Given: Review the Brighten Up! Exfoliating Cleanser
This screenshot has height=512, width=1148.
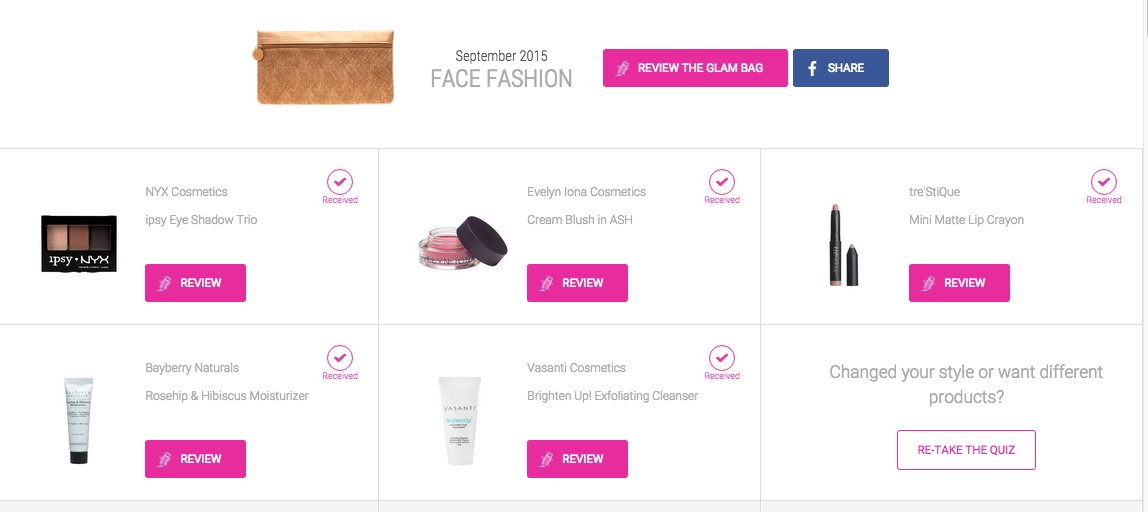Looking at the screenshot, I should click(577, 459).
